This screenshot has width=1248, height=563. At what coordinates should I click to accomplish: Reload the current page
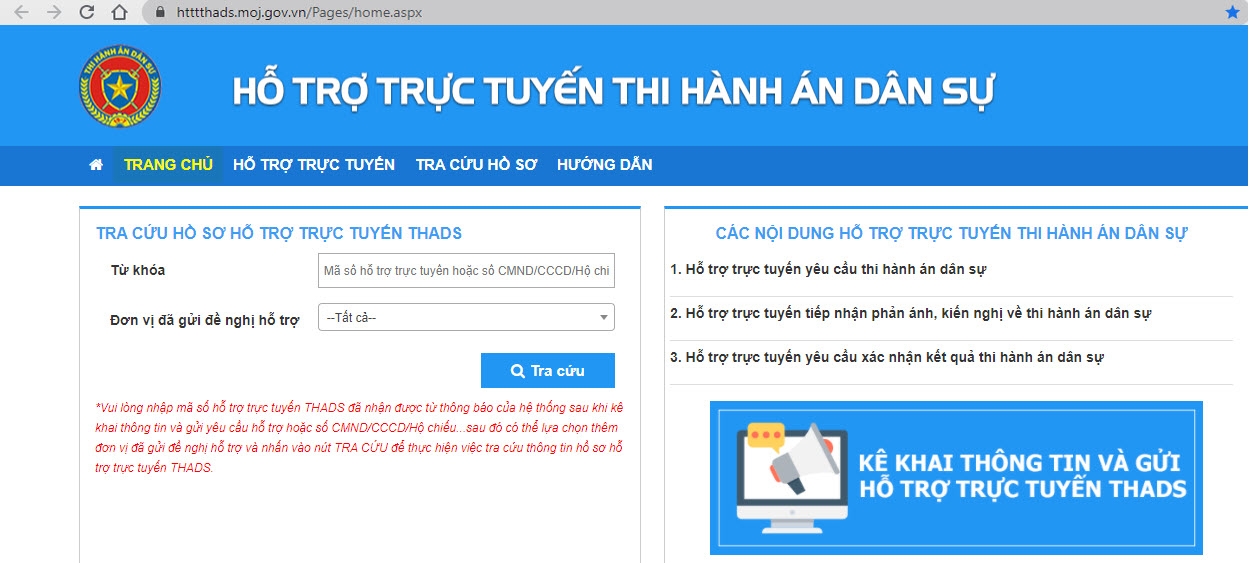pyautogui.click(x=87, y=12)
